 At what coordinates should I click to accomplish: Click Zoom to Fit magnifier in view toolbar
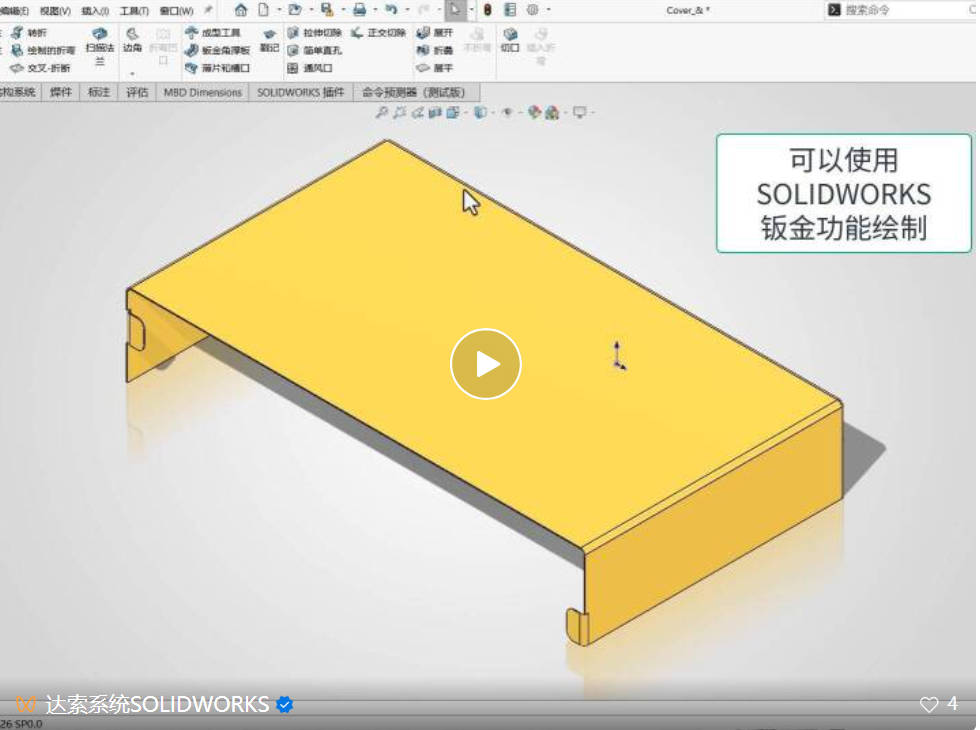coord(381,112)
